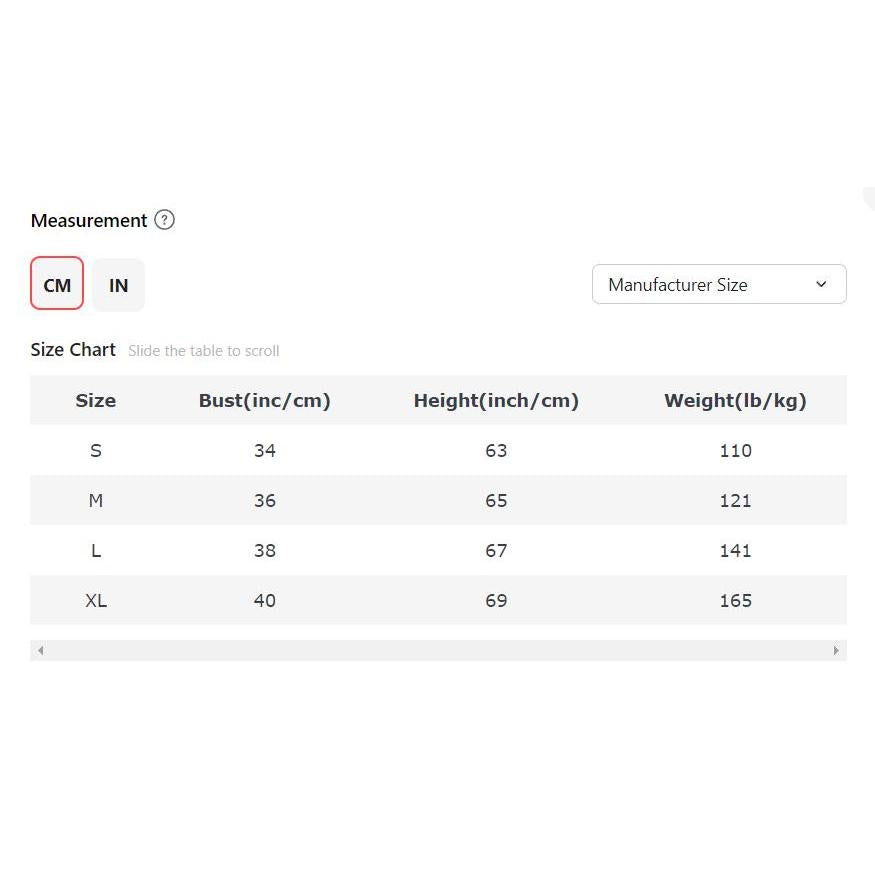The height and width of the screenshot is (875, 875).
Task: Click the bust value 40 in XL row
Action: pos(265,600)
